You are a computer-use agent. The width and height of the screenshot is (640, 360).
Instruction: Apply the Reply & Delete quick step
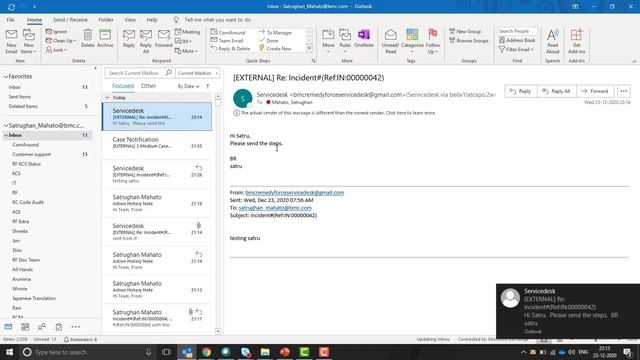point(230,49)
